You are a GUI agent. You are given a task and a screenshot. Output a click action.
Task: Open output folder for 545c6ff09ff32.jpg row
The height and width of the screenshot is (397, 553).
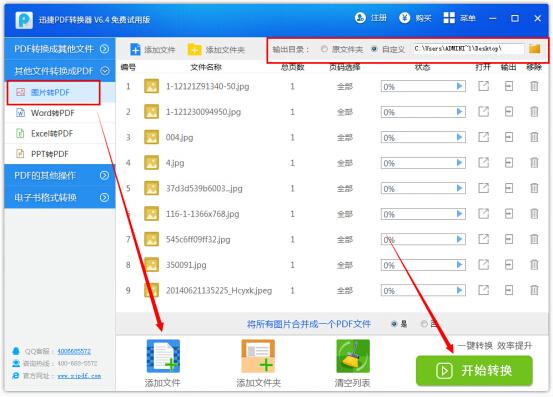coord(509,239)
